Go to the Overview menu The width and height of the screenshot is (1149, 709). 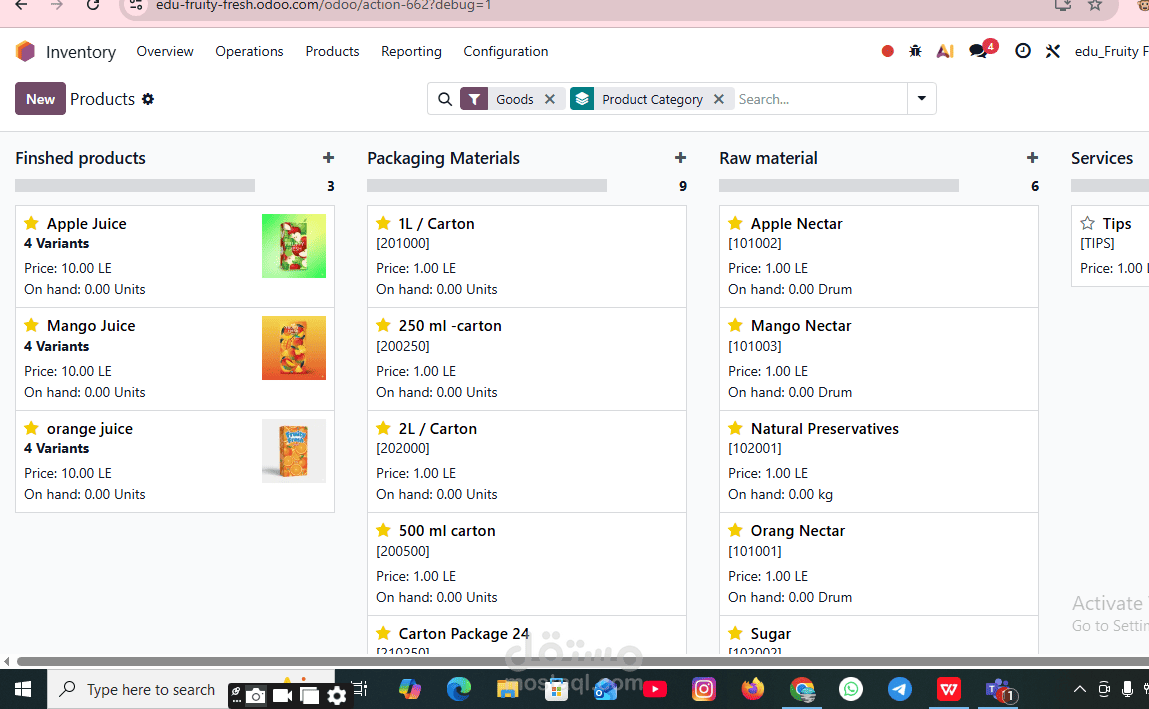pyautogui.click(x=165, y=51)
